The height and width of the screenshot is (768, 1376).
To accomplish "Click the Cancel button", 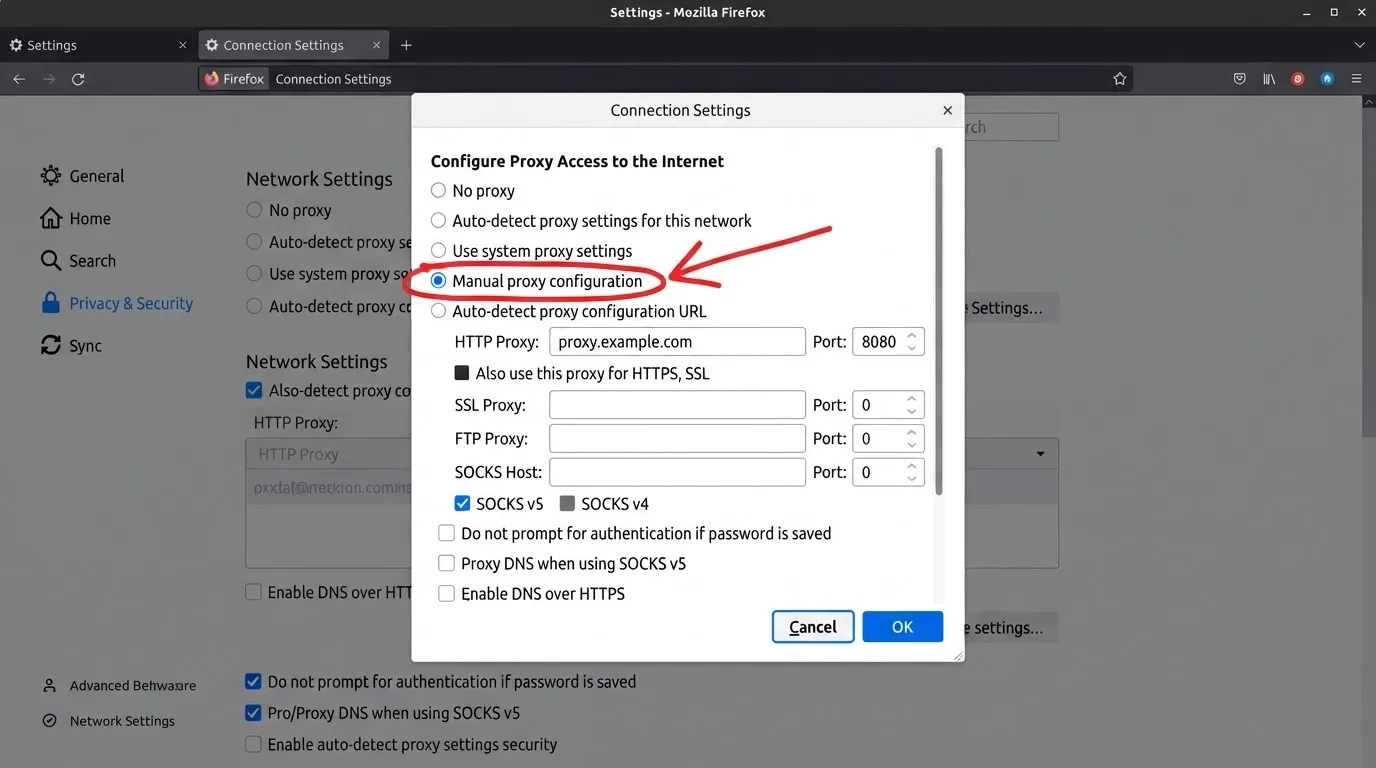I will pos(813,627).
